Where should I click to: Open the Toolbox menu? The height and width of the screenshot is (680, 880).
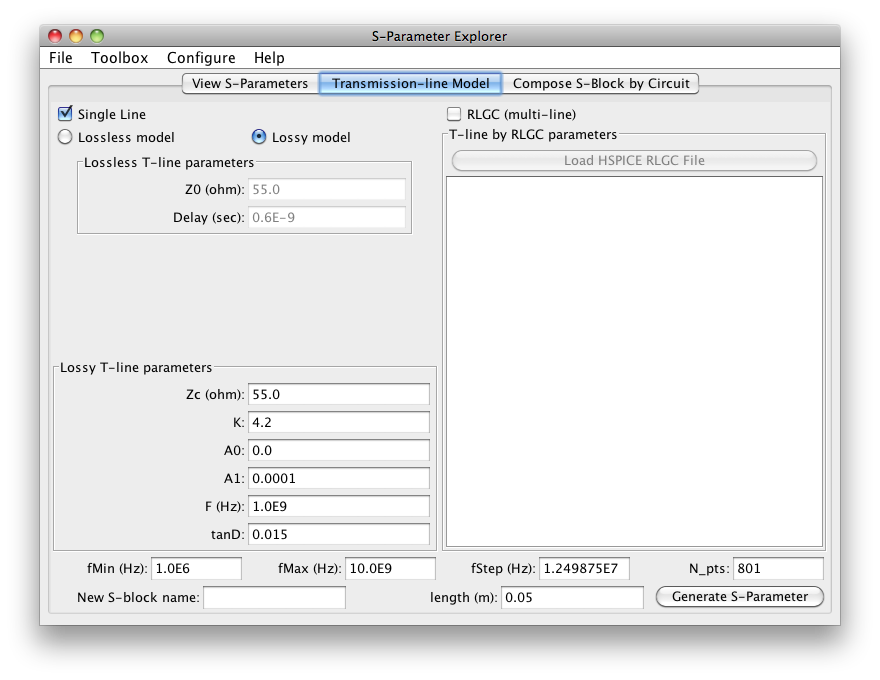coord(119,58)
